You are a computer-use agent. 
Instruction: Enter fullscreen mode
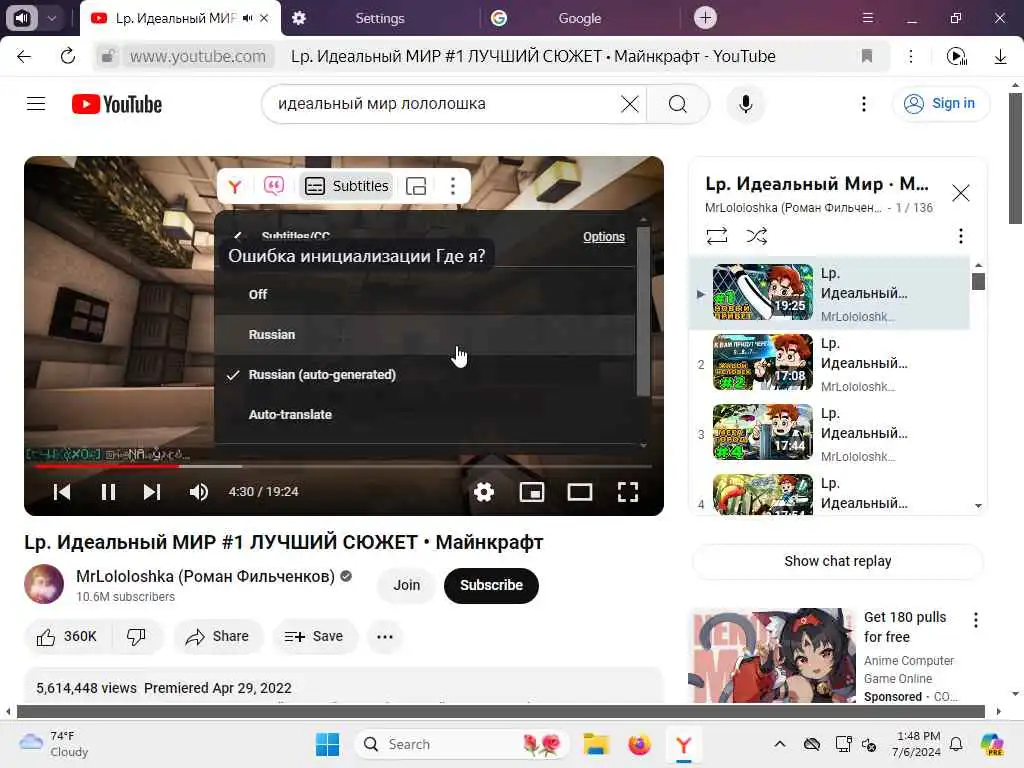[628, 492]
